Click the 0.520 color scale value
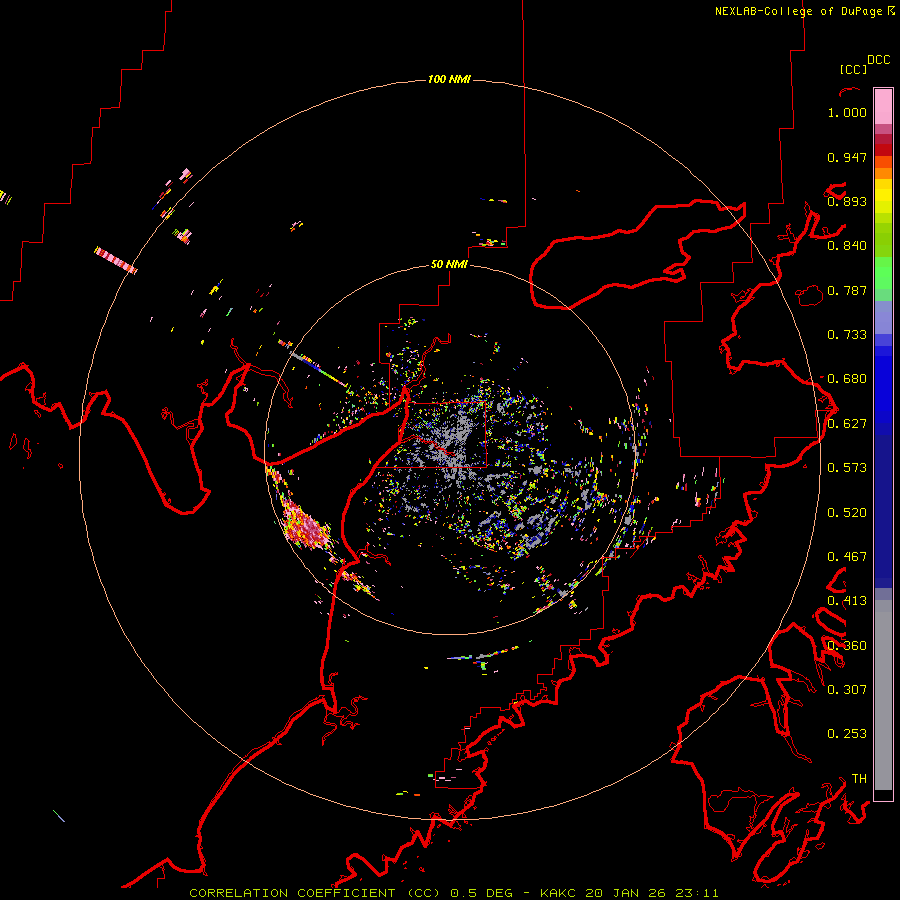This screenshot has height=900, width=900. point(847,513)
